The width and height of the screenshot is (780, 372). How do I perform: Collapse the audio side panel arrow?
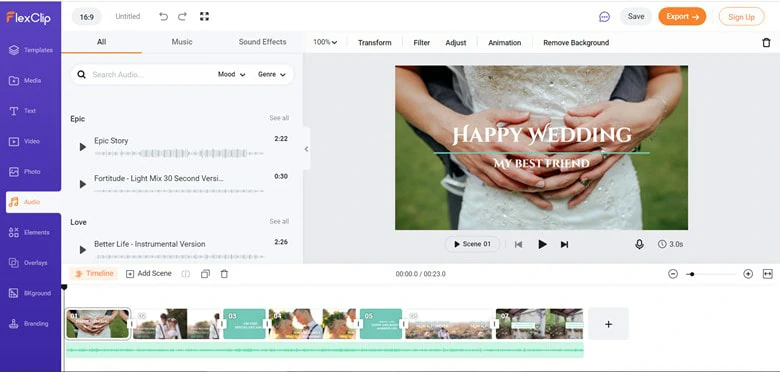coord(306,149)
